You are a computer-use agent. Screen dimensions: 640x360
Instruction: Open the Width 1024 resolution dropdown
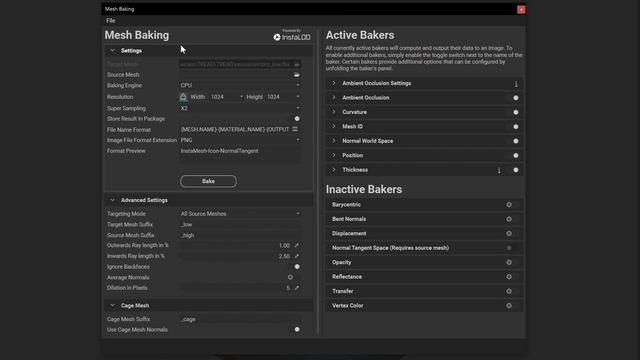tap(227, 97)
